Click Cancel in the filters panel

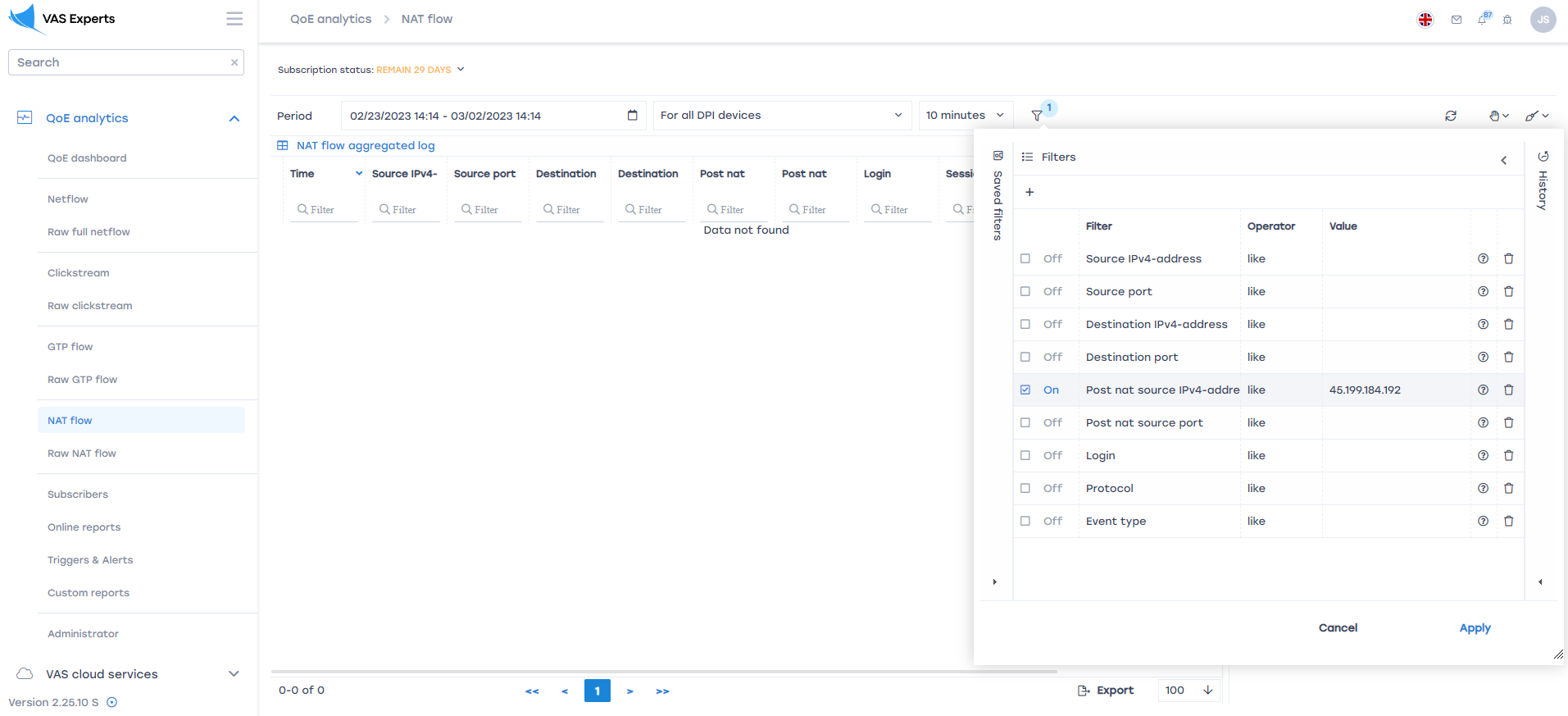(1338, 627)
